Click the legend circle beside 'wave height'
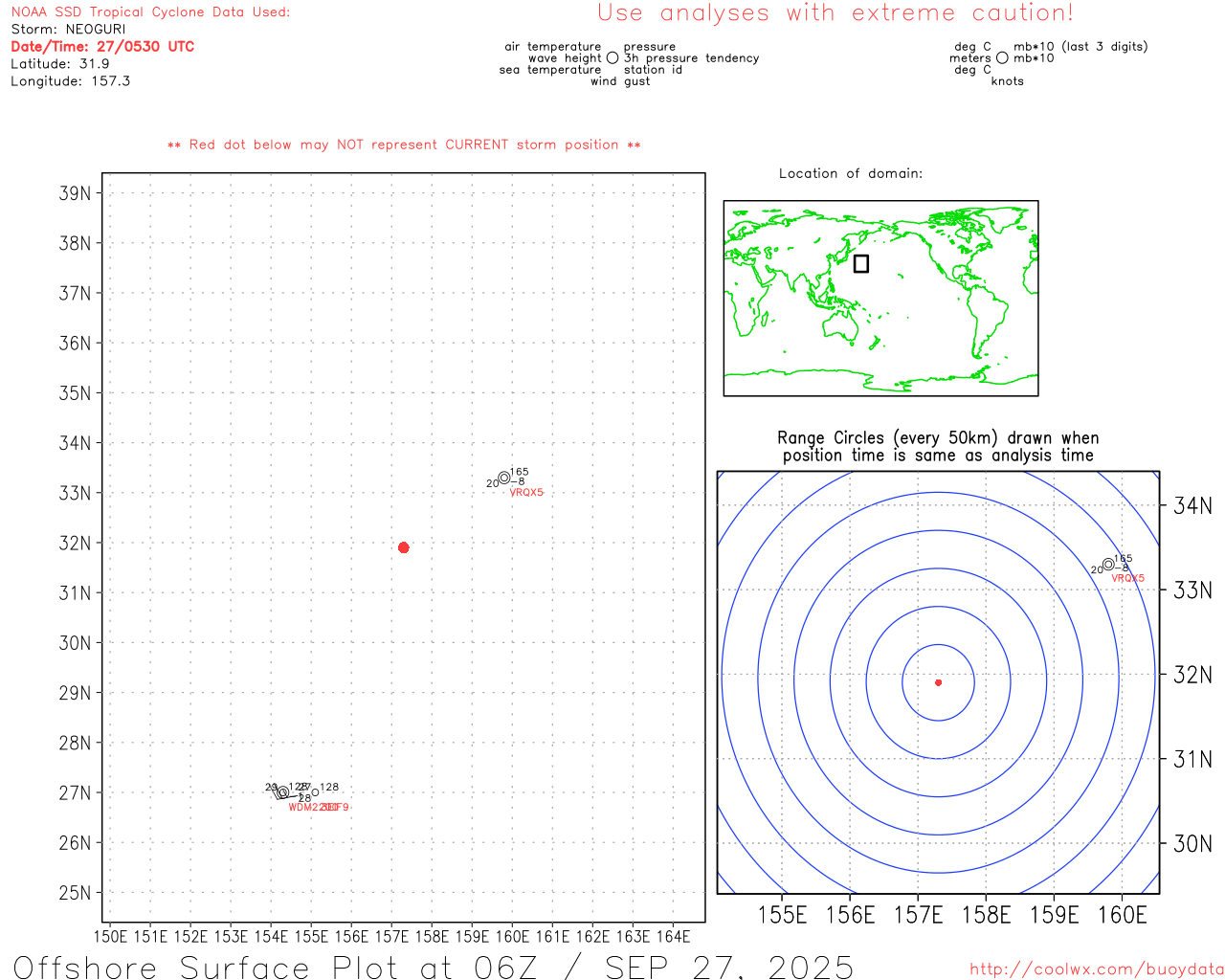 (612, 58)
